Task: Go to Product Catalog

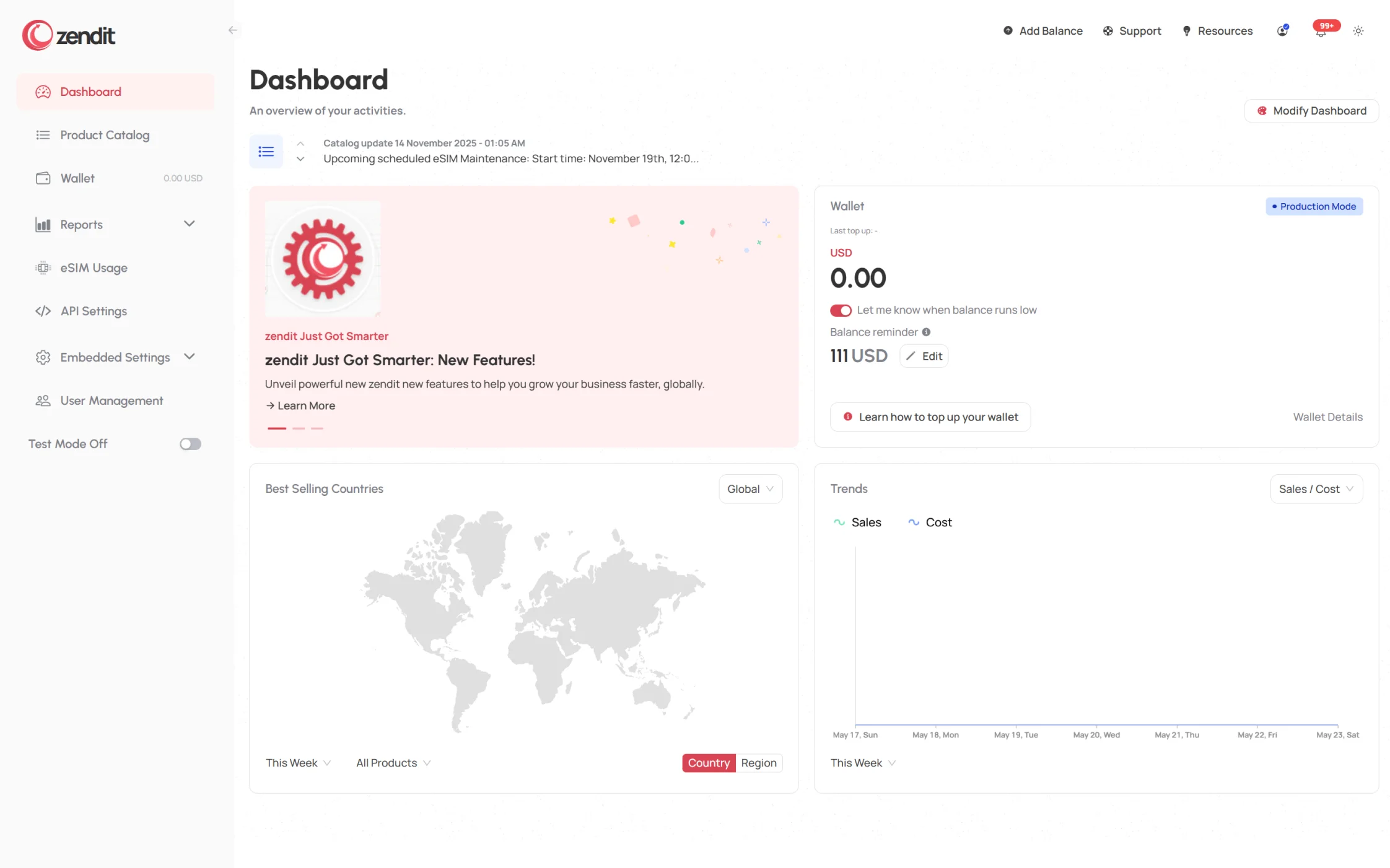Action: point(116,135)
